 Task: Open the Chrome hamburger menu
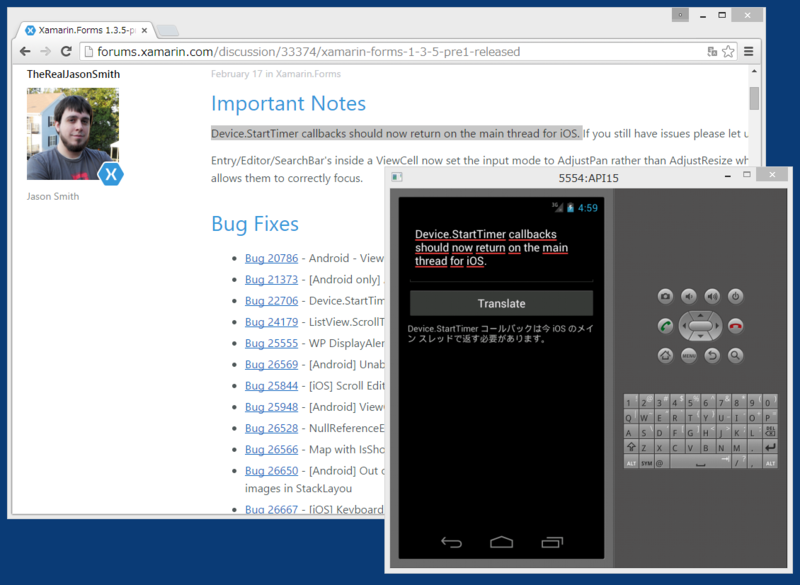[748, 52]
